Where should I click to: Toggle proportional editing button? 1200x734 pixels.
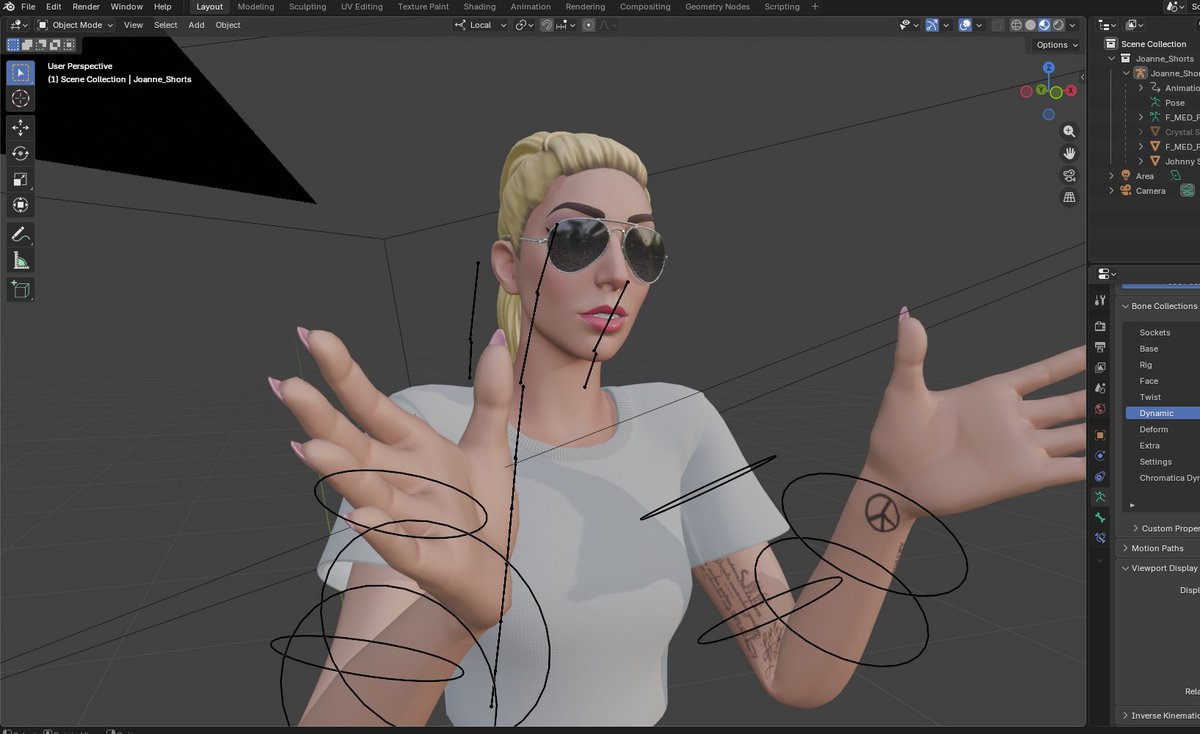pos(588,25)
